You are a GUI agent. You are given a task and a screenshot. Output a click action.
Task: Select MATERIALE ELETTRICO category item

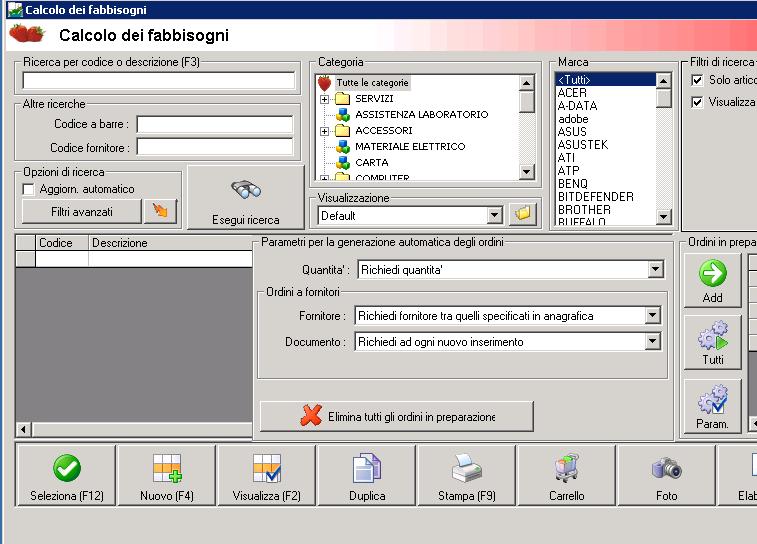(410, 146)
